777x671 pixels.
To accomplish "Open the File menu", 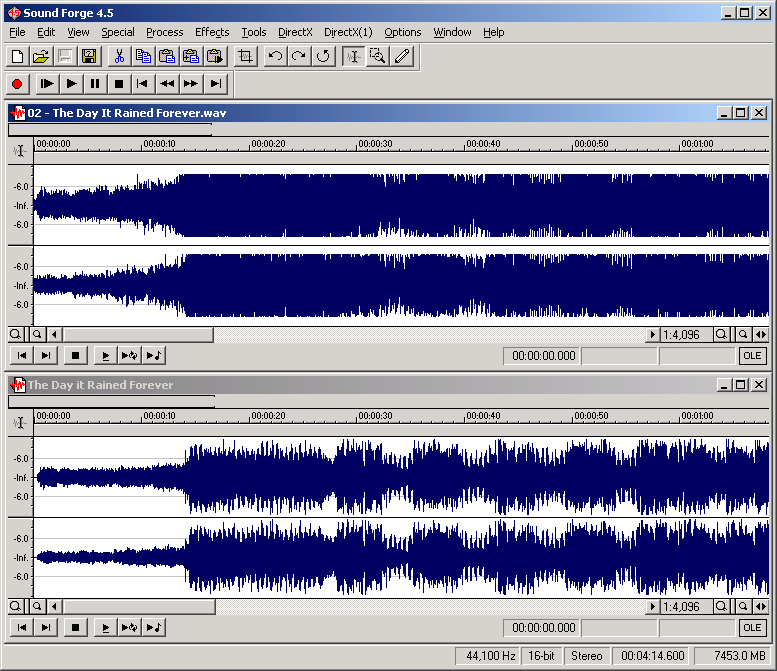I will (x=17, y=32).
